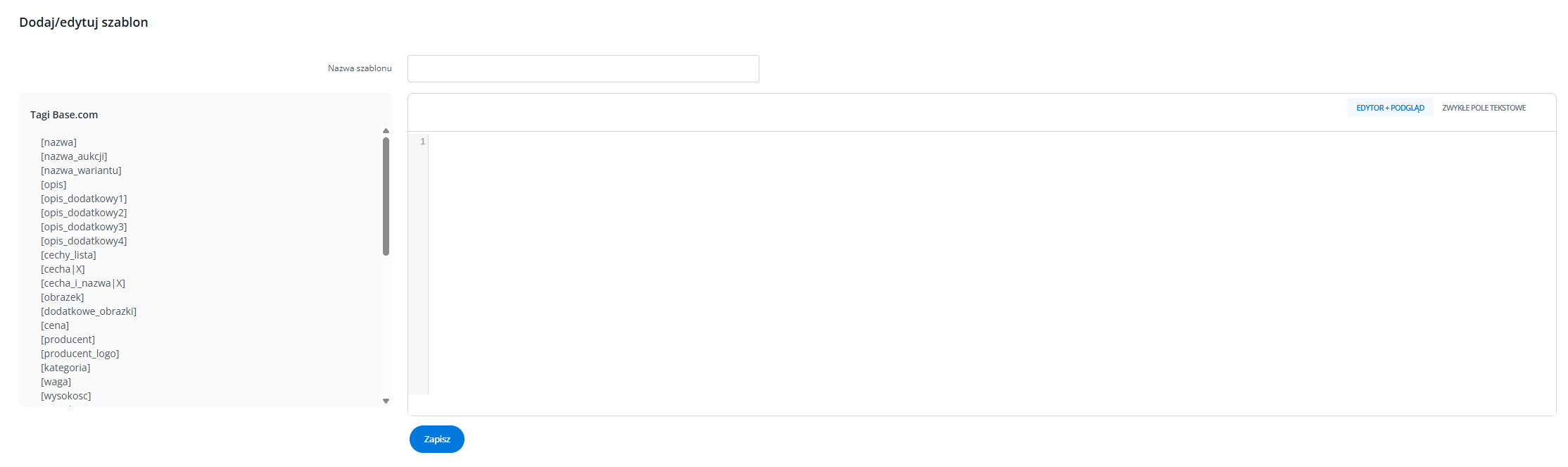Switch to Edytor + Podgląd mode
This screenshot has width=1568, height=467.
(1390, 108)
